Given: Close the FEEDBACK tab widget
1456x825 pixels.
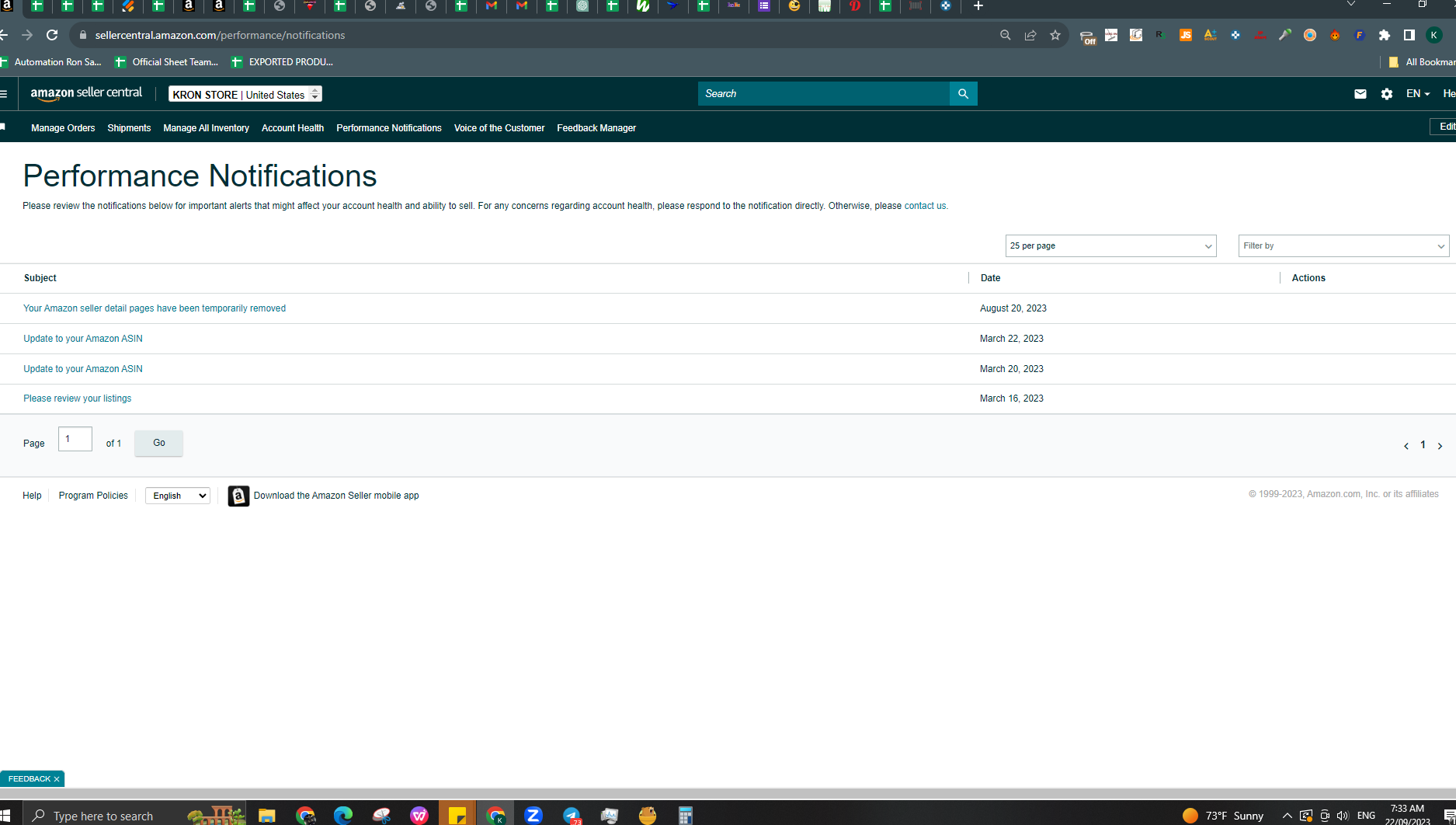Looking at the screenshot, I should tap(57, 779).
